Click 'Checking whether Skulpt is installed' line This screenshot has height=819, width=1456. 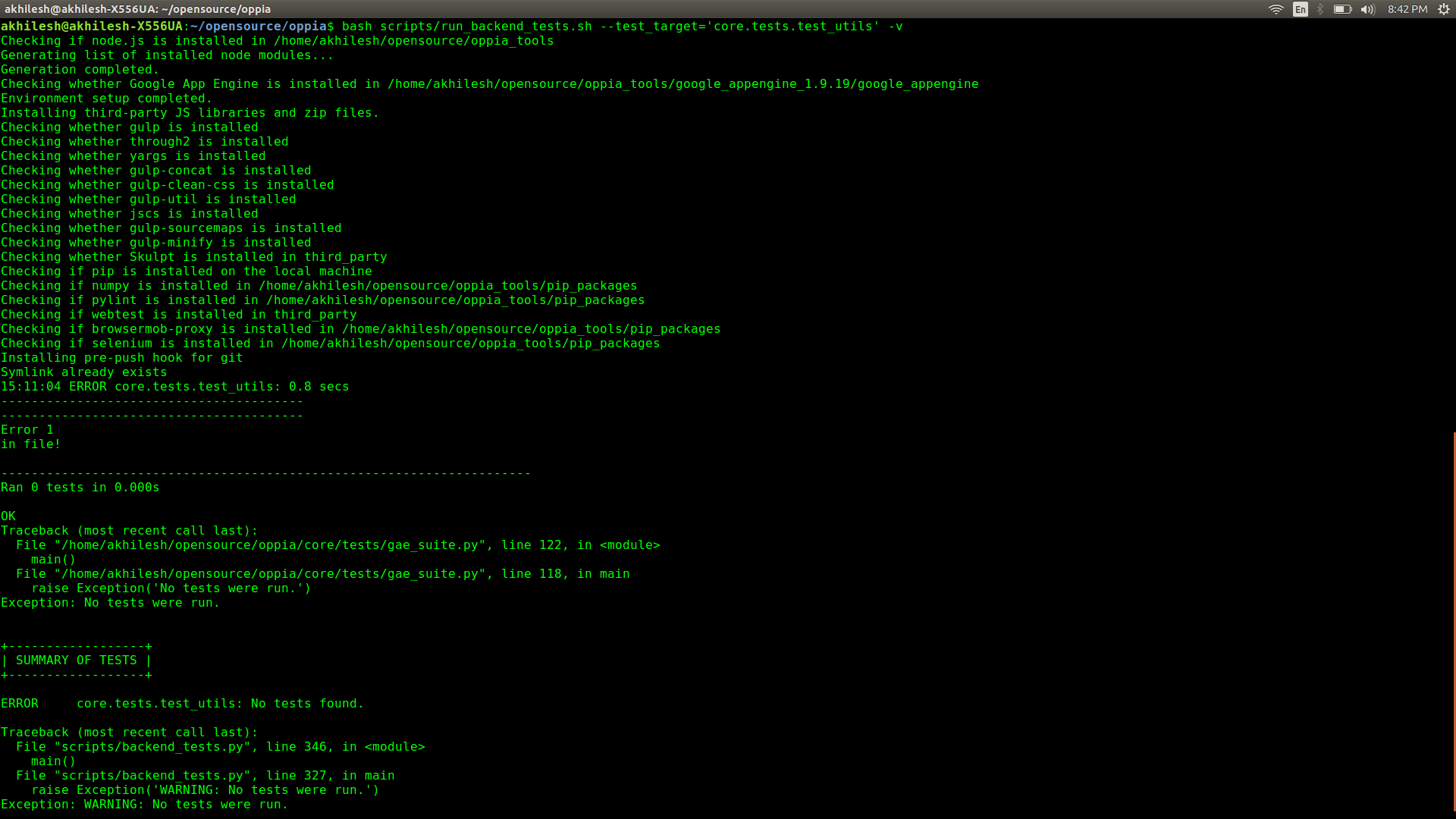(x=194, y=257)
